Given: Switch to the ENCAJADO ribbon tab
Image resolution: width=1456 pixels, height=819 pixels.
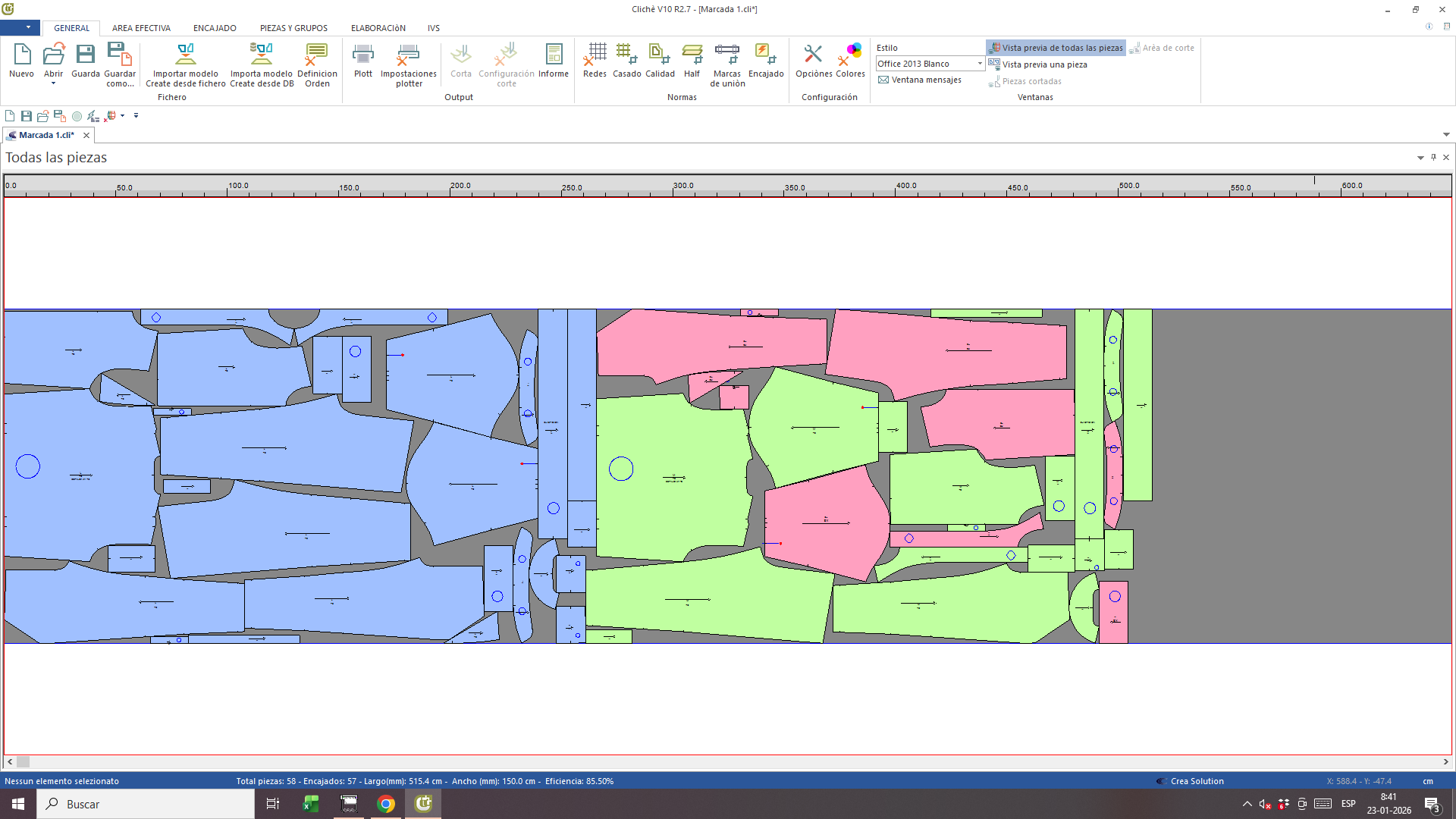Looking at the screenshot, I should click(215, 28).
